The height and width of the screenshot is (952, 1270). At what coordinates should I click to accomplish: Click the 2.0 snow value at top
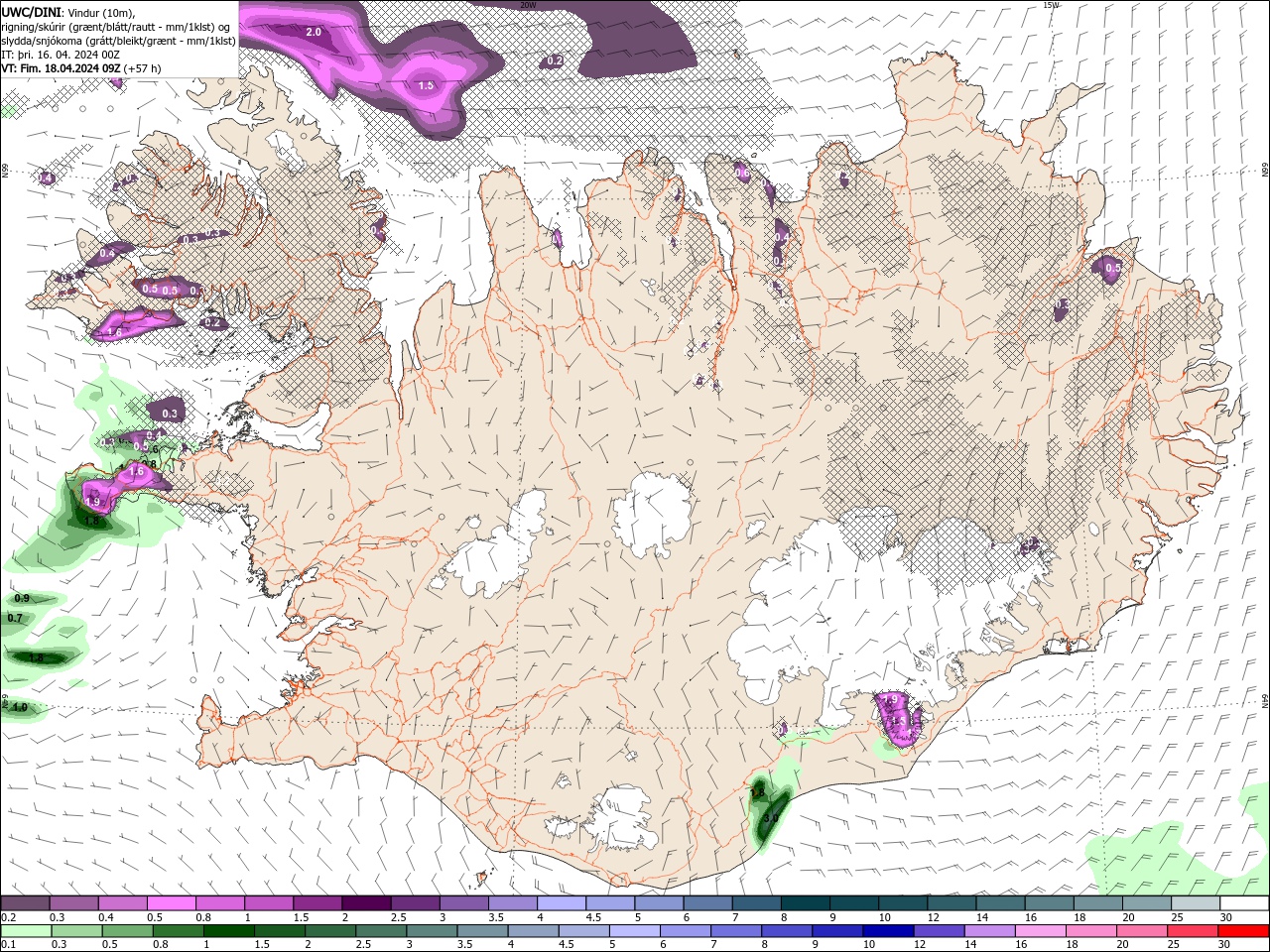pyautogui.click(x=314, y=32)
